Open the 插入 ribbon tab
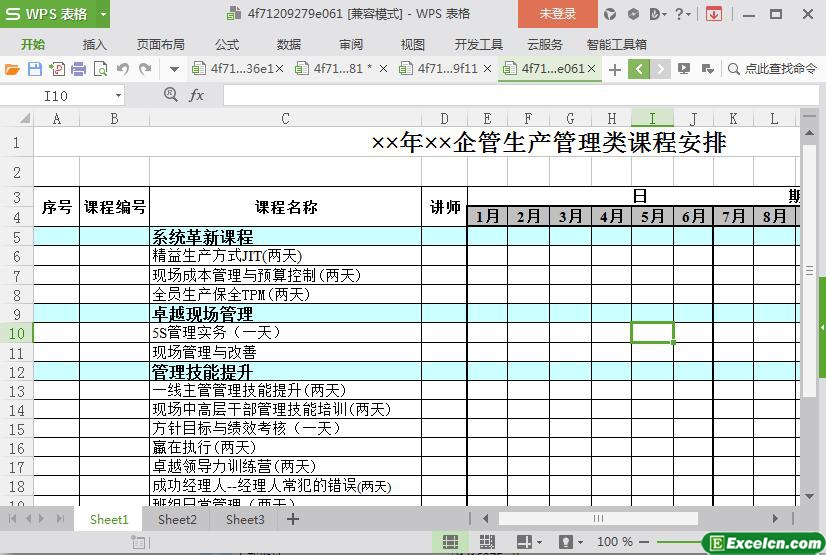This screenshot has width=826, height=555. (95, 44)
